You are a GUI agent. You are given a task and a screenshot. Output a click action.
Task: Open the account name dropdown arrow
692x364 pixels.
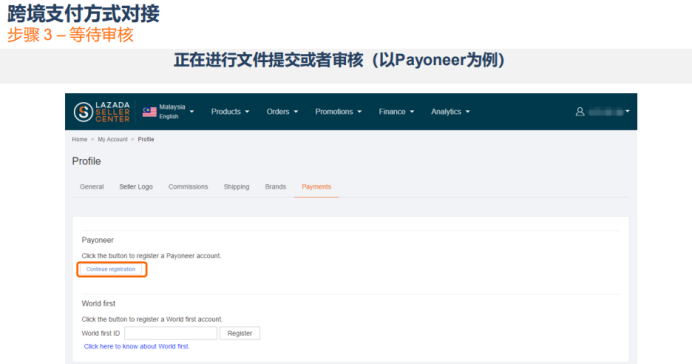click(627, 112)
